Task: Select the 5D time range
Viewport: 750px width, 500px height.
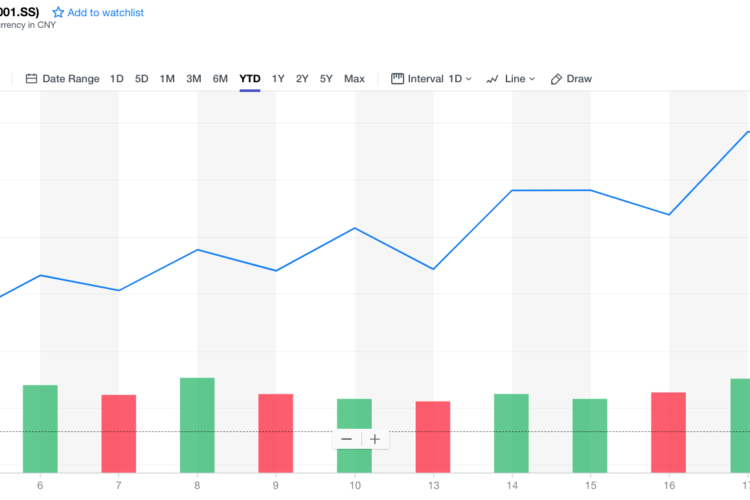Action: point(142,79)
